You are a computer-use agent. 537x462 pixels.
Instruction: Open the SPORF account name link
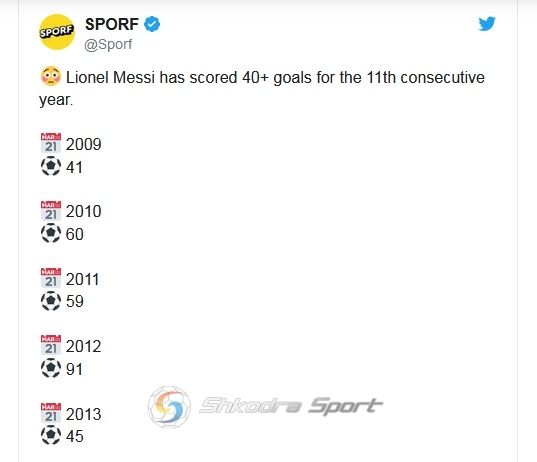tap(112, 24)
